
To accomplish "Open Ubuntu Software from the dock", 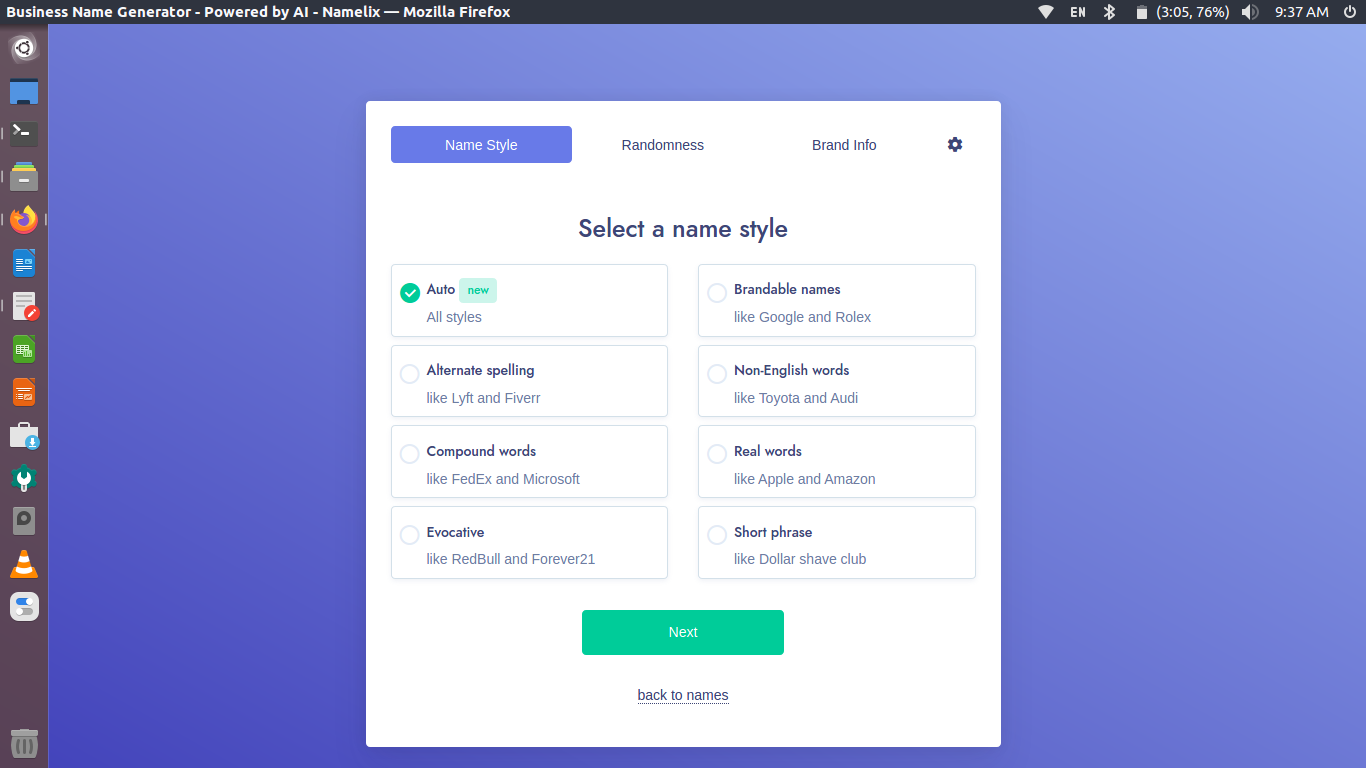I will [x=23, y=434].
